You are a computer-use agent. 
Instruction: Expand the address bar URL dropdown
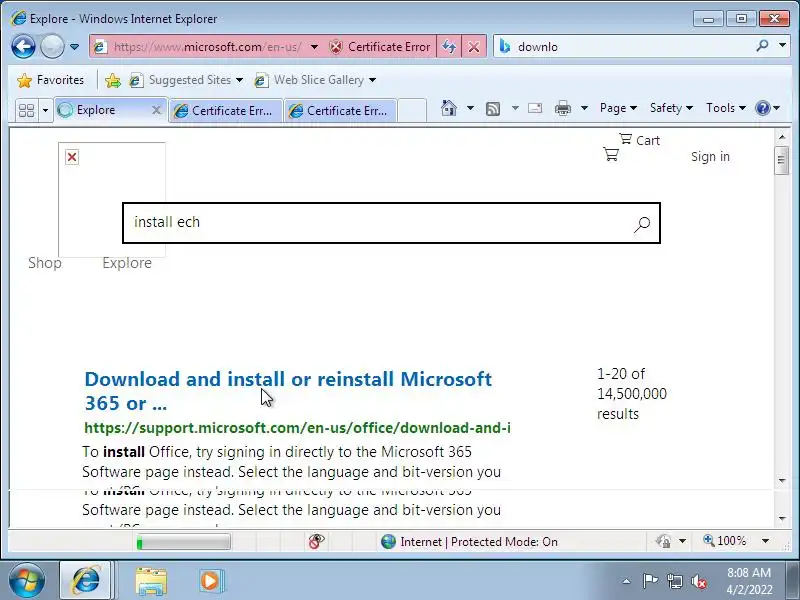314,47
